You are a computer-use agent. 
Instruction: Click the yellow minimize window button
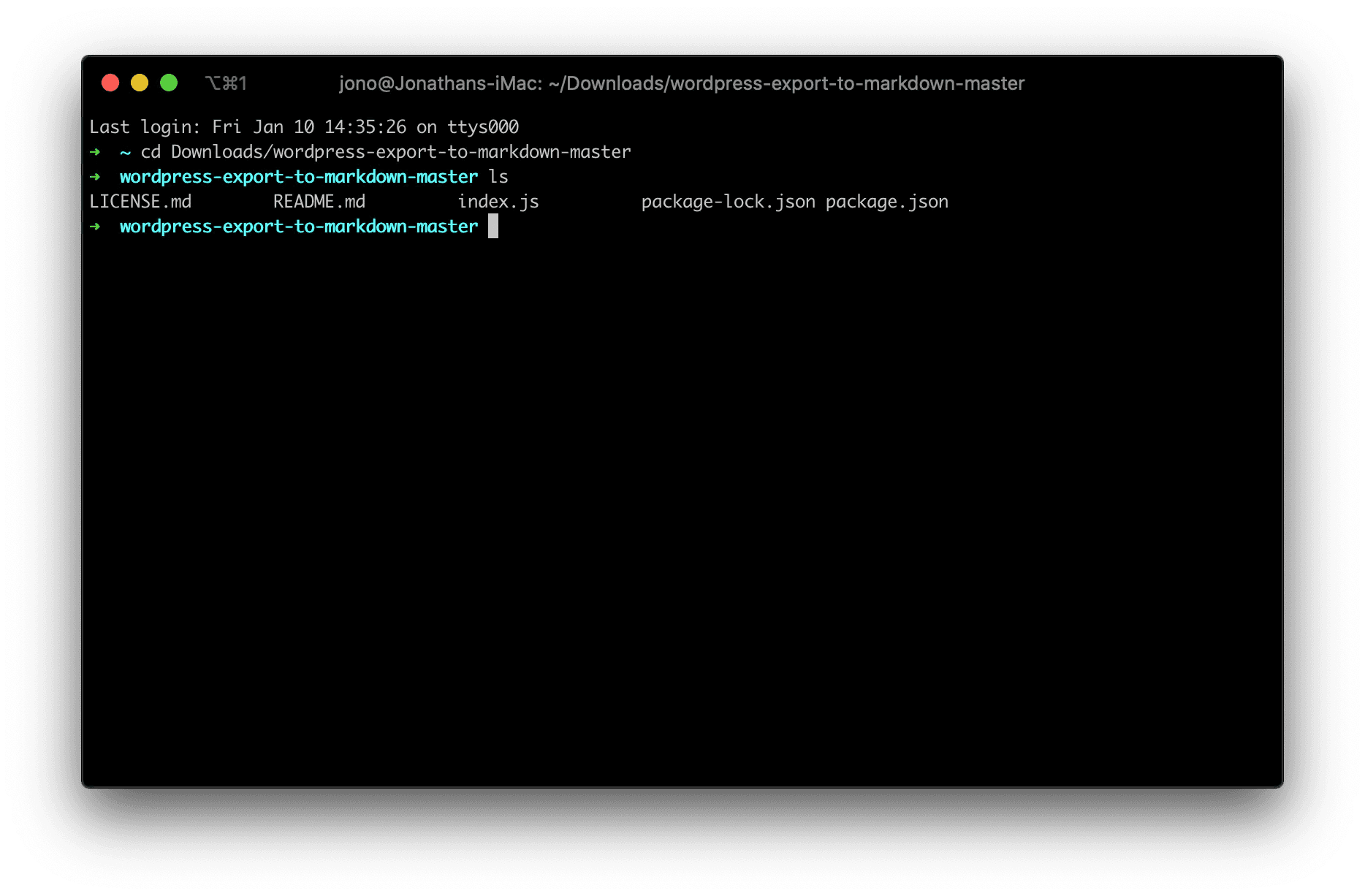click(x=140, y=83)
